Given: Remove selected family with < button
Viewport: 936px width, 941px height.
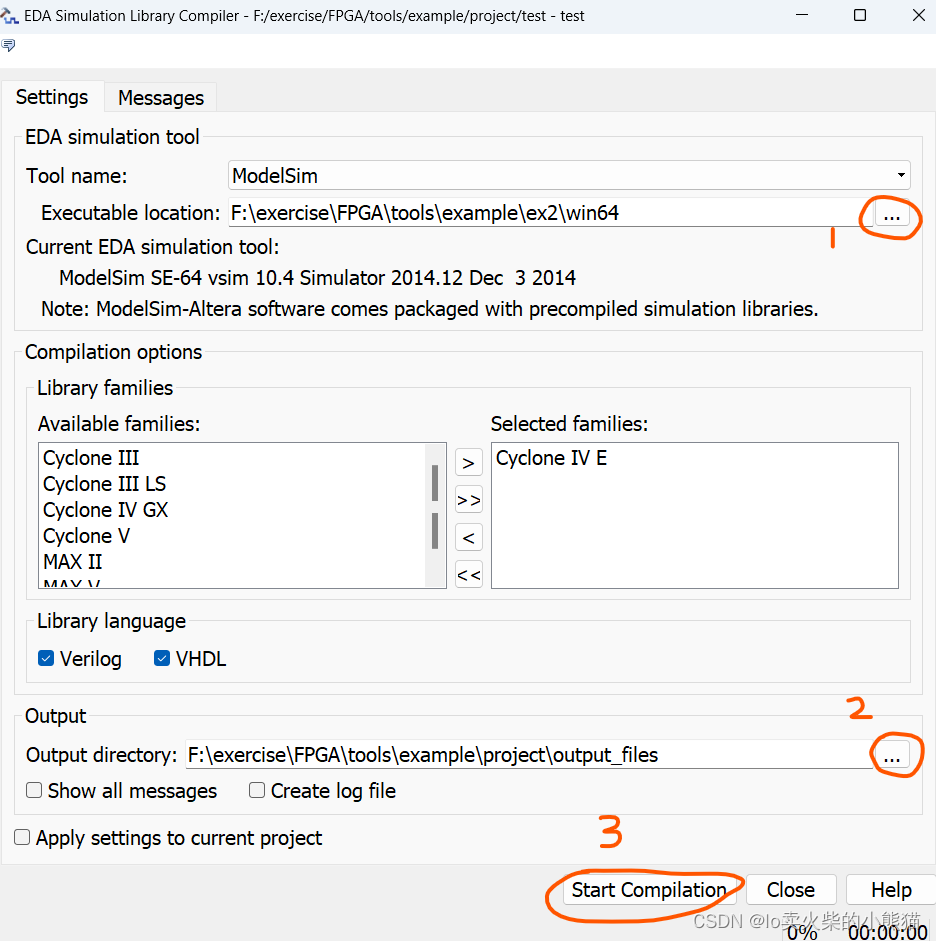Looking at the screenshot, I should 468,538.
